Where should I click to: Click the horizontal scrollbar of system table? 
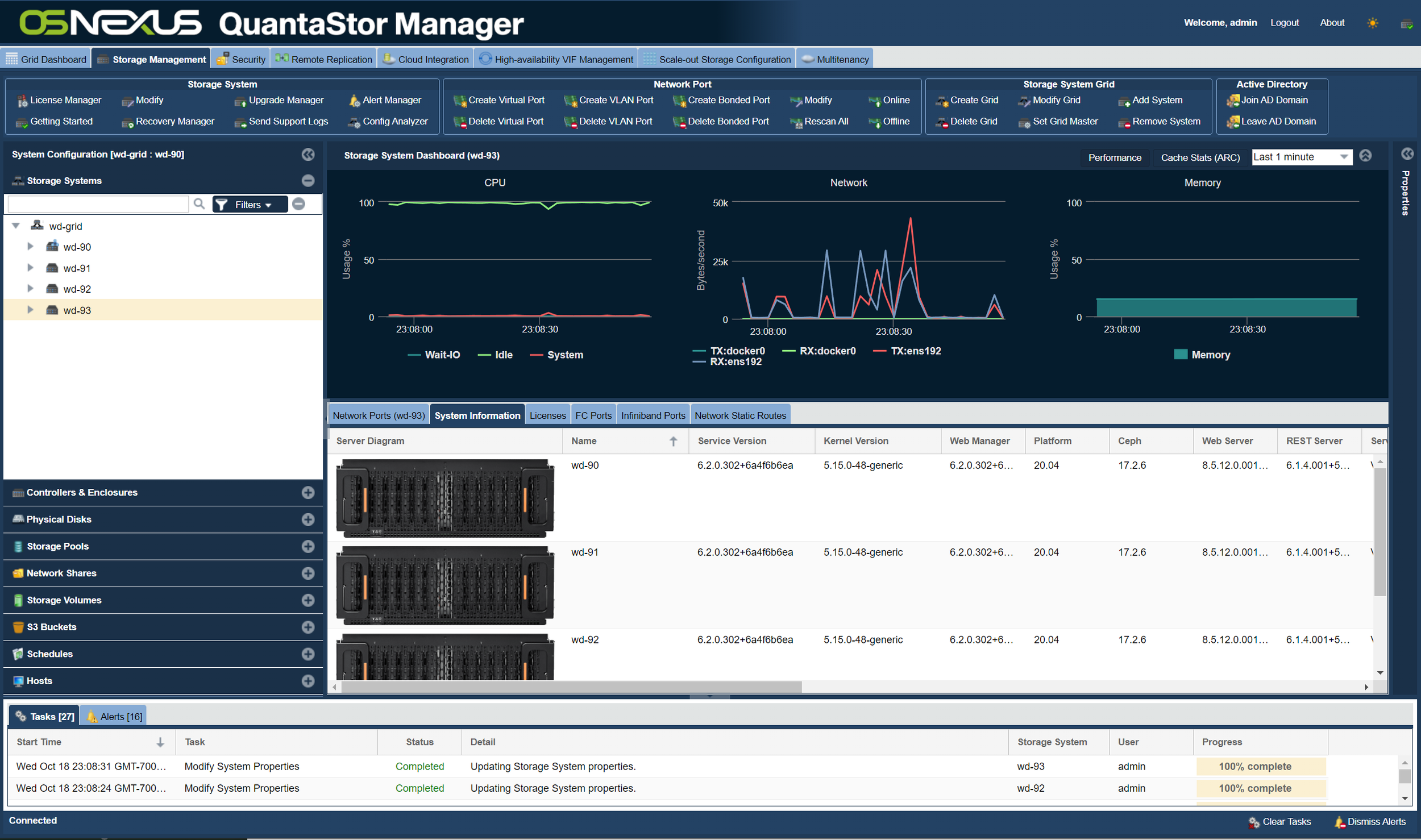click(x=571, y=687)
